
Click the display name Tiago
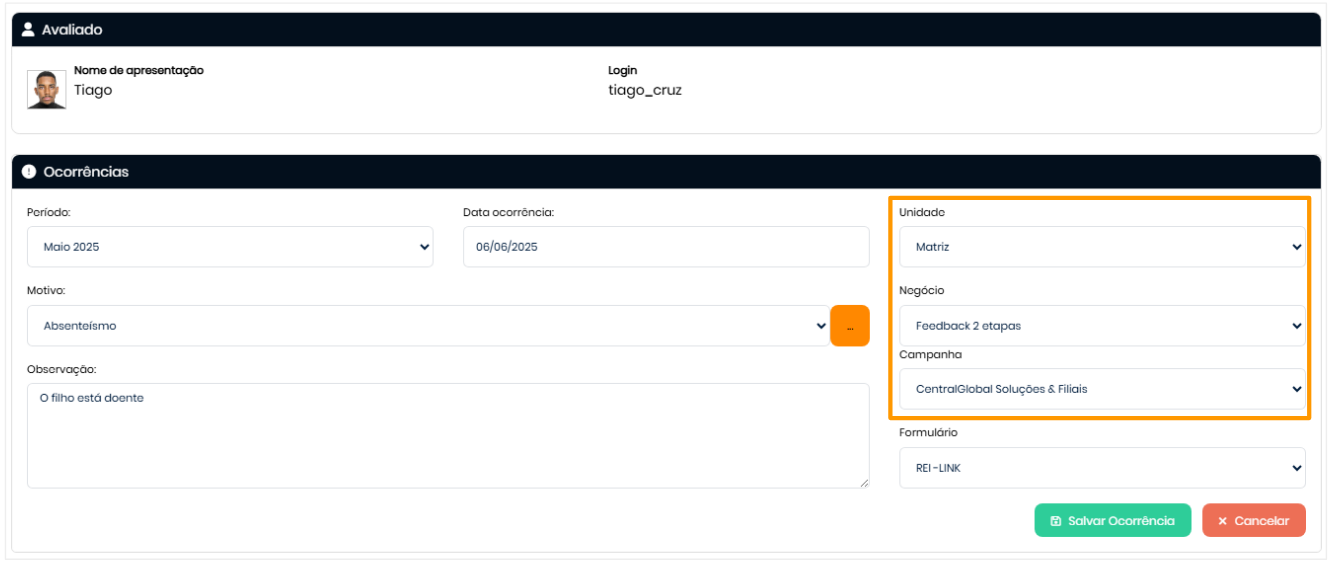click(x=93, y=91)
